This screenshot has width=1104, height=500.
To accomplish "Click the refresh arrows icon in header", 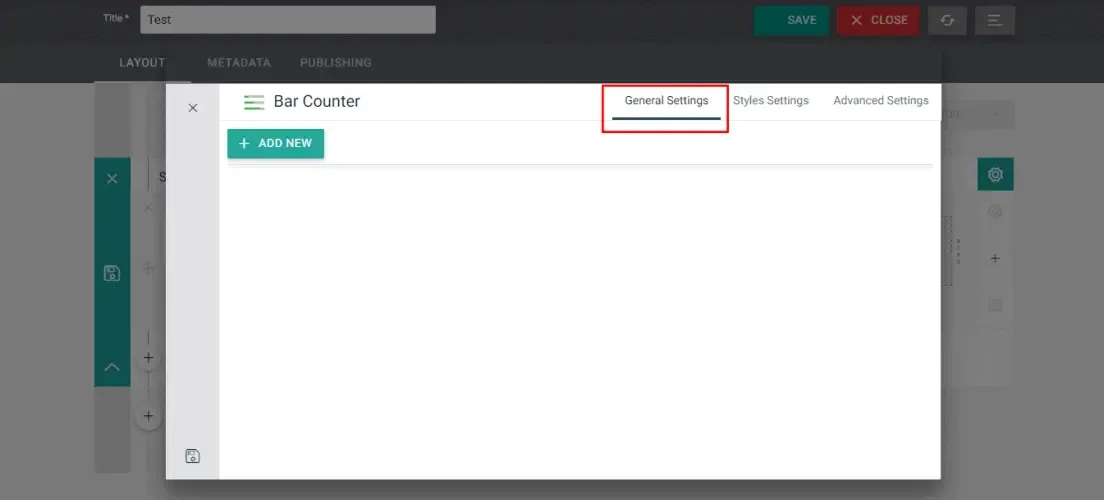I will [947, 20].
